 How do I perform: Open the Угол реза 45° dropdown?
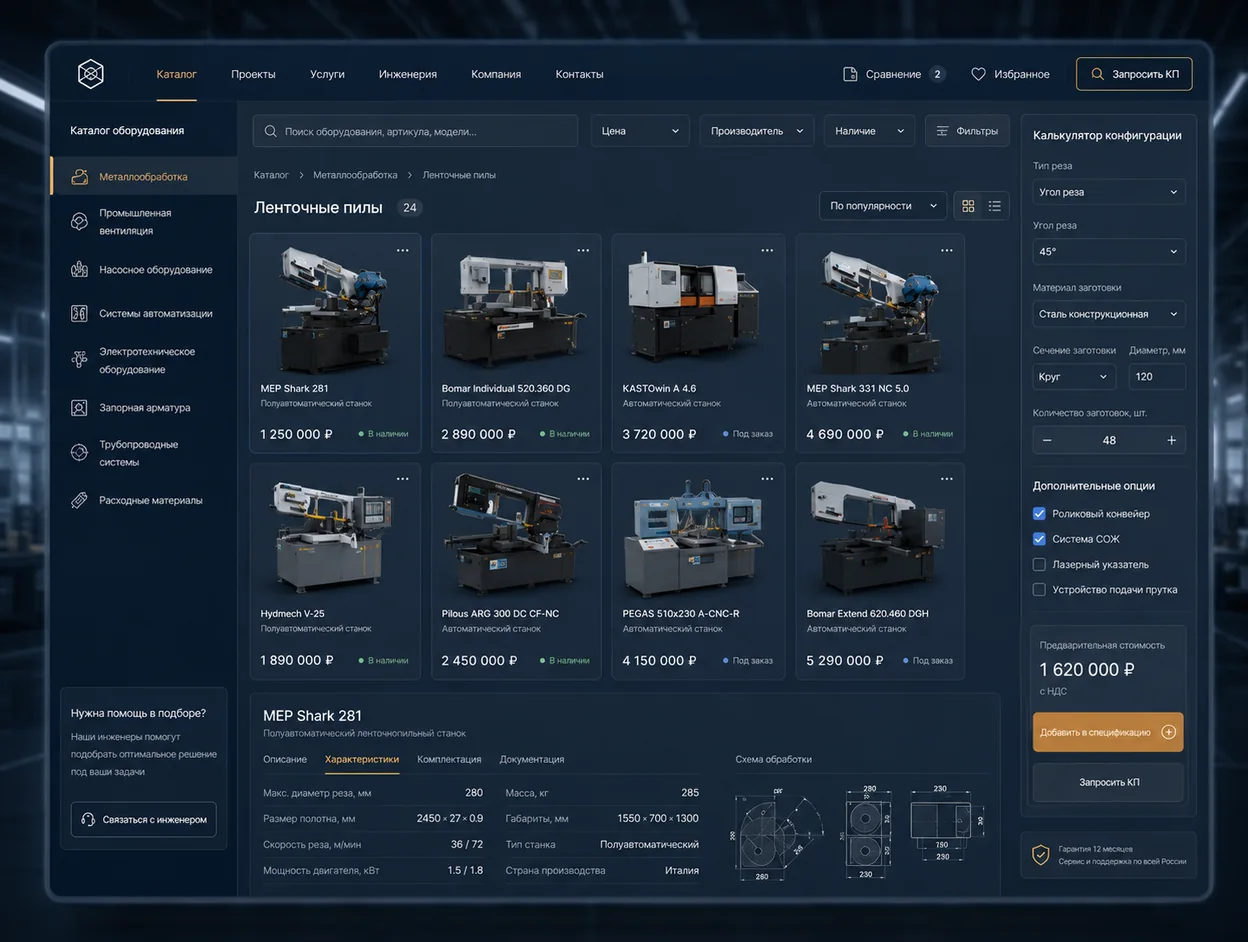[1109, 252]
